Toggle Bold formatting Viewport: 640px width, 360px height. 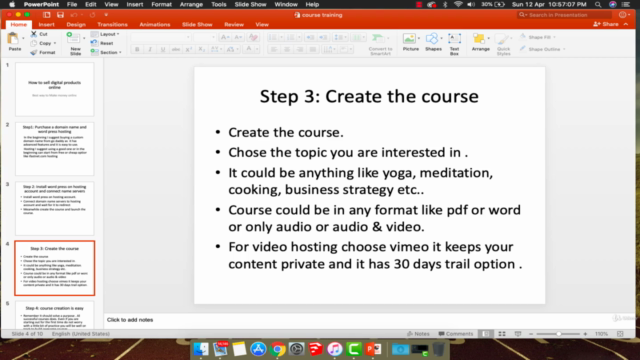(x=137, y=49)
